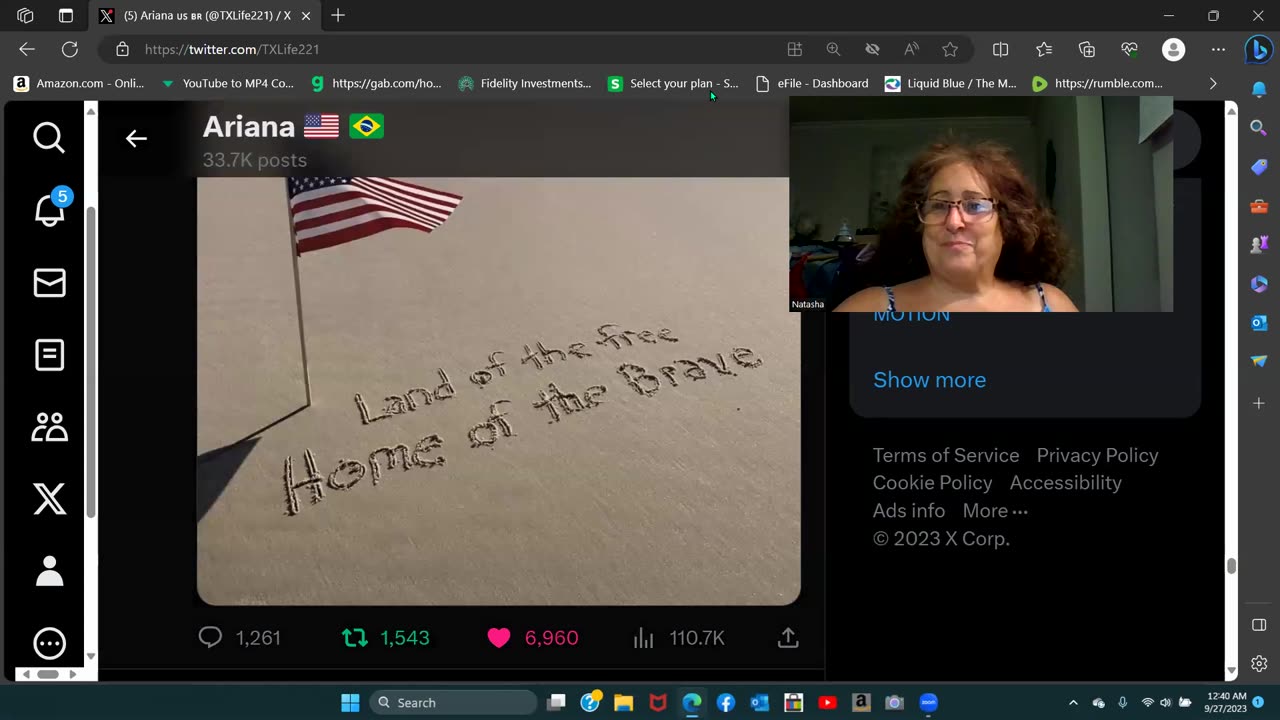Open Edge sidebar settings gear
The height and width of the screenshot is (720, 1280).
click(x=1259, y=663)
